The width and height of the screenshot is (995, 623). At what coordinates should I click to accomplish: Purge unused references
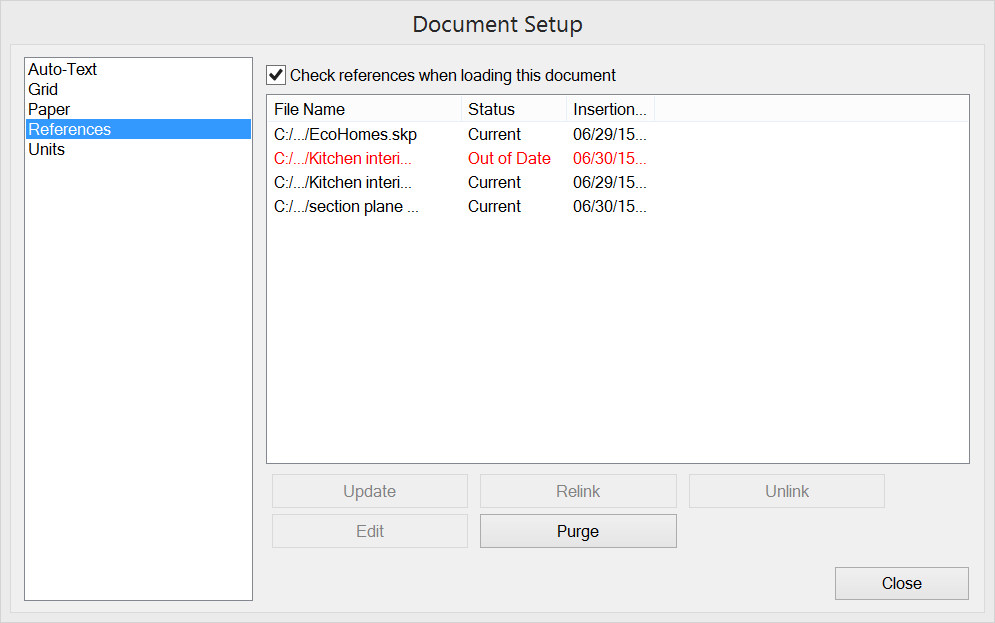[x=578, y=531]
